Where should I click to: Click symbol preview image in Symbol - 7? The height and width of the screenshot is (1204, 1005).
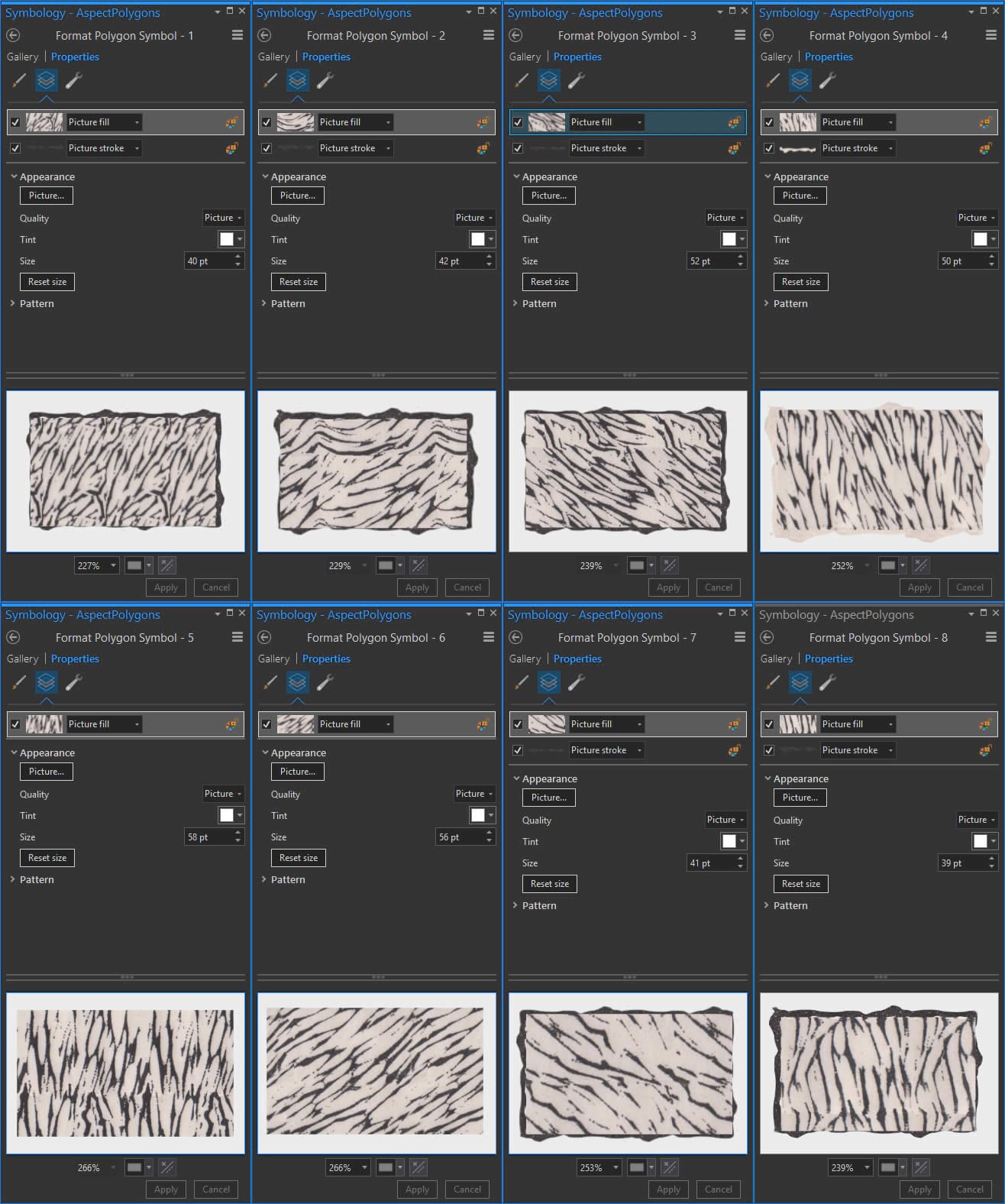point(628,1073)
